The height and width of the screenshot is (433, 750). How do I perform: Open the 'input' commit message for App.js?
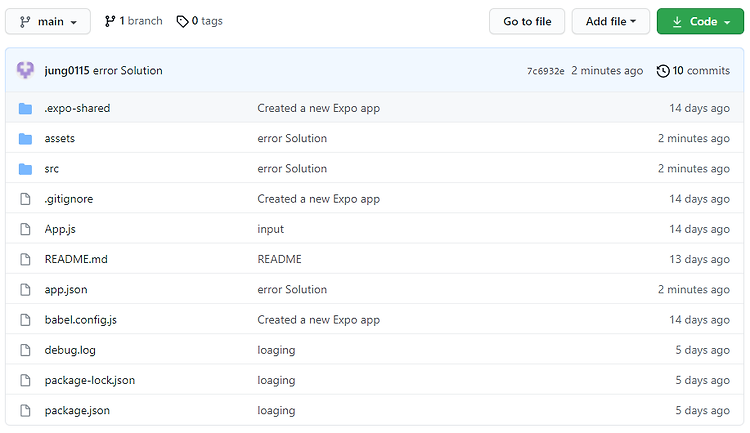click(271, 230)
